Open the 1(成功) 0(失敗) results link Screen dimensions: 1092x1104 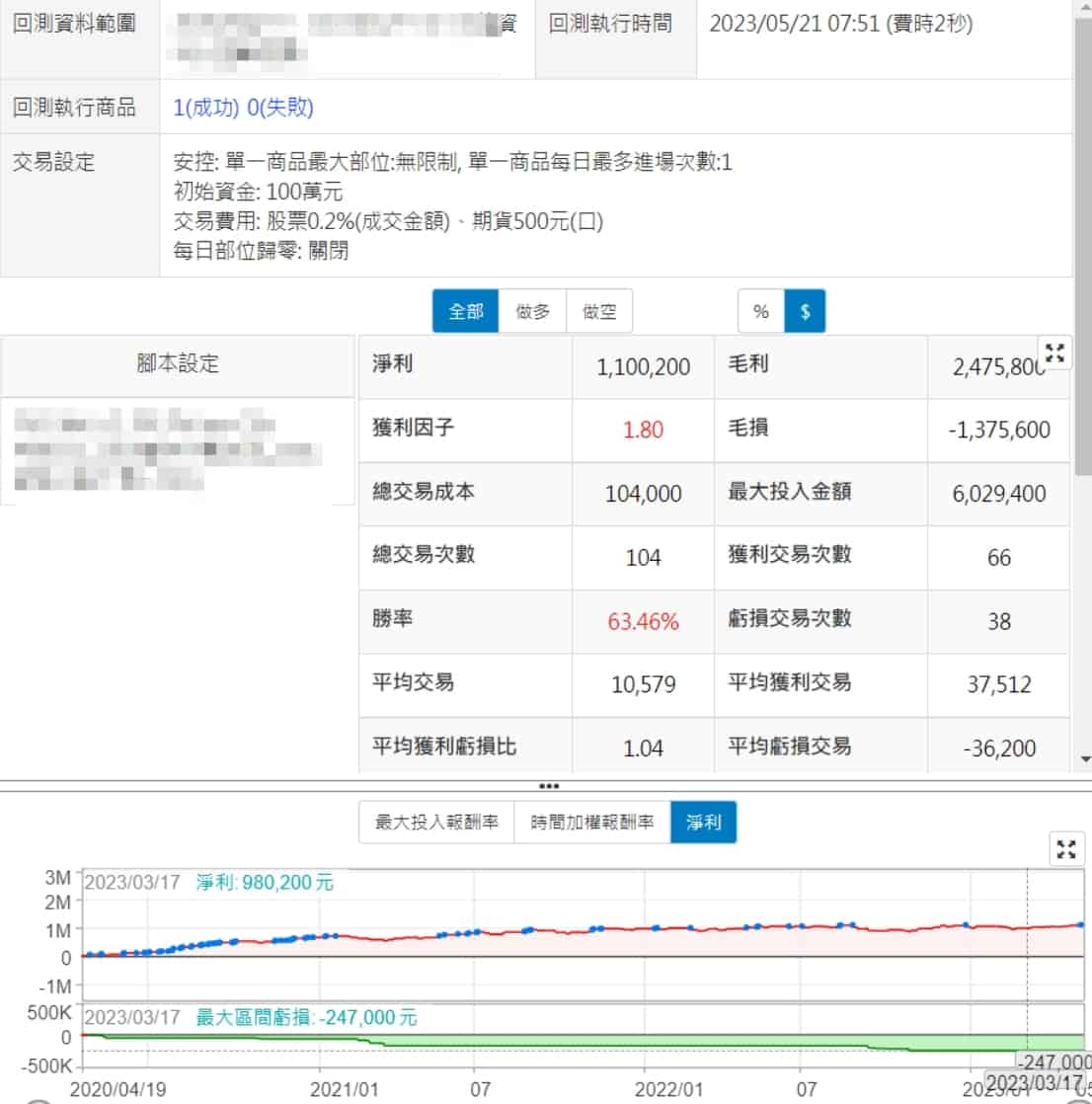(243, 108)
